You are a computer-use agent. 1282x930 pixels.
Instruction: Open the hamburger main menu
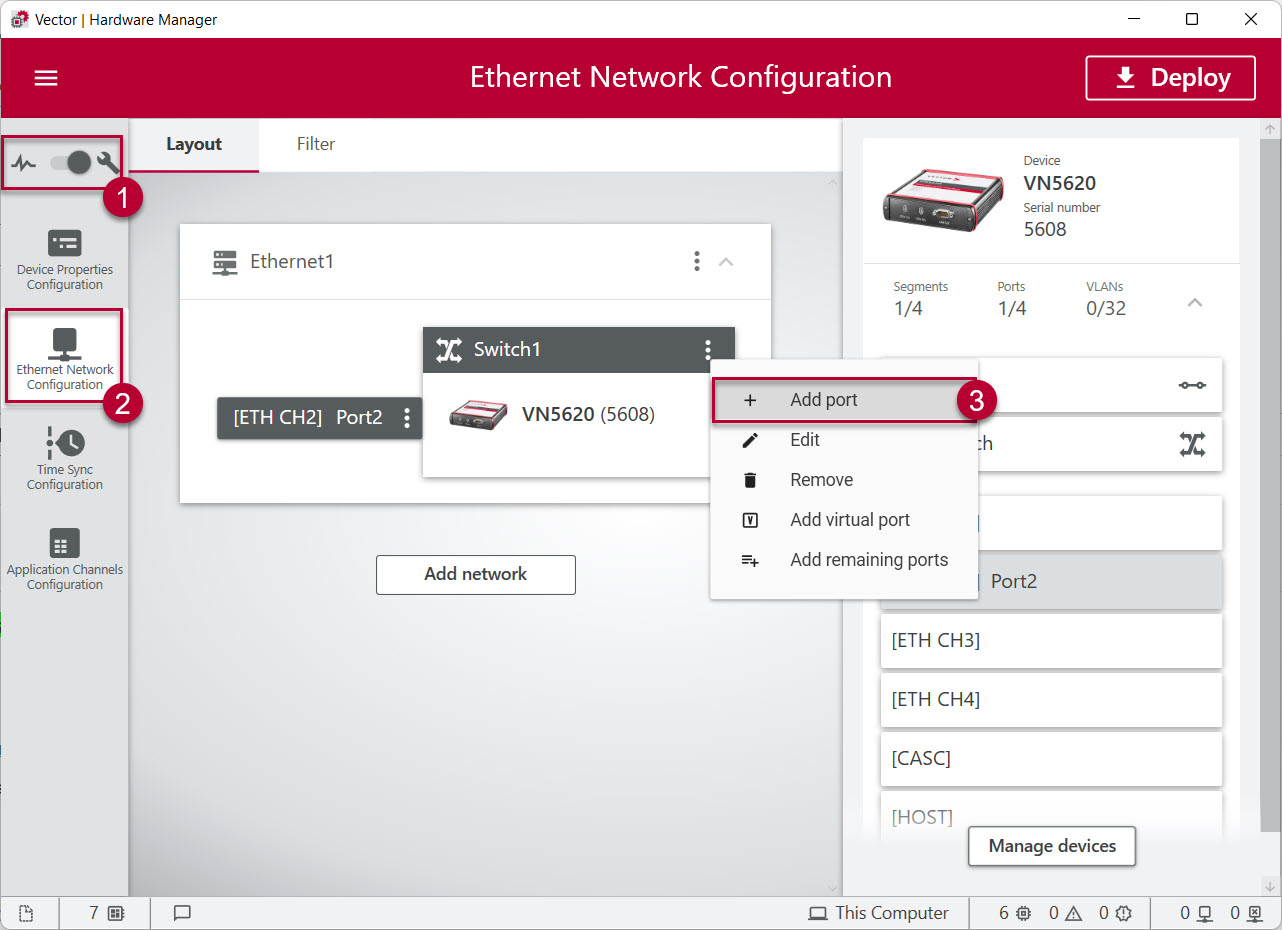(x=46, y=78)
